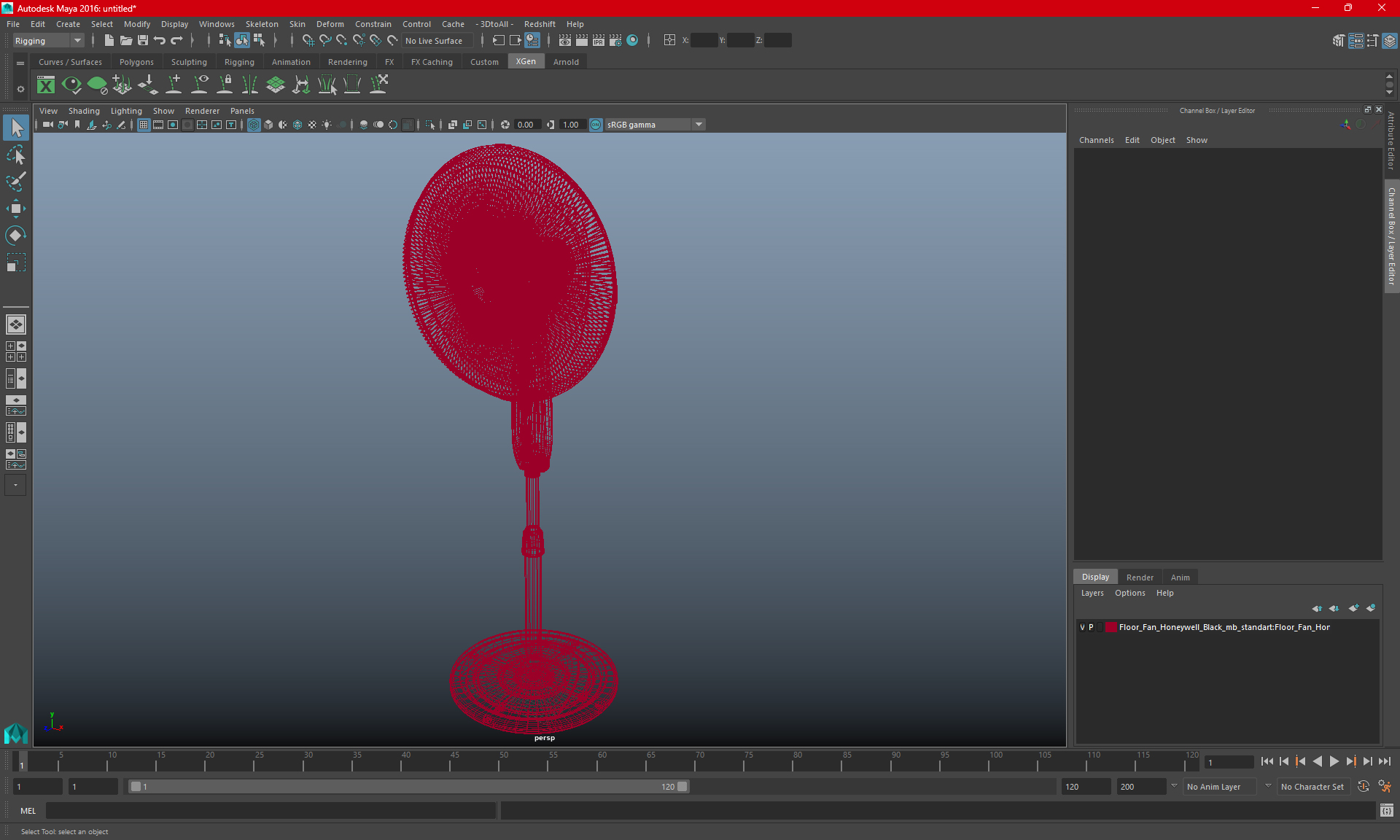This screenshot has height=840, width=1400.
Task: Open the shelf settings gear menu
Action: click(x=20, y=89)
